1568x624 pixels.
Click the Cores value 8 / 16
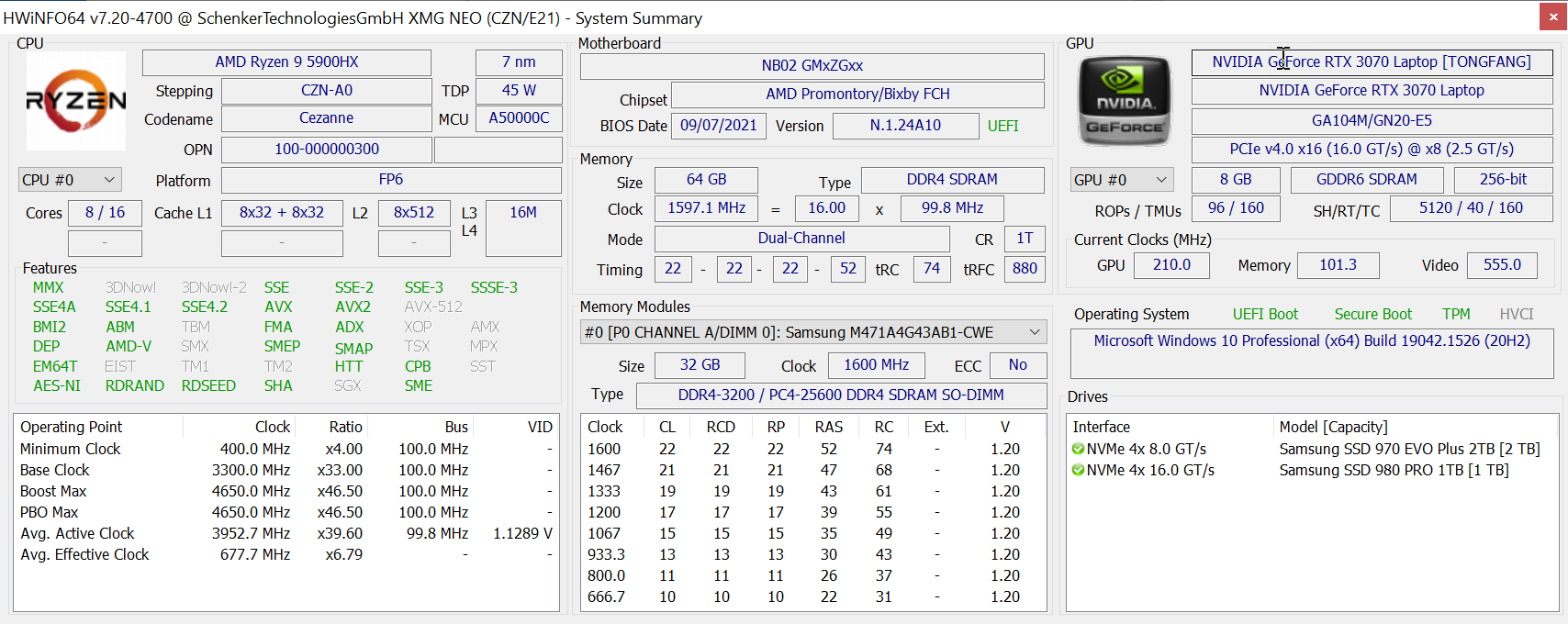click(105, 213)
